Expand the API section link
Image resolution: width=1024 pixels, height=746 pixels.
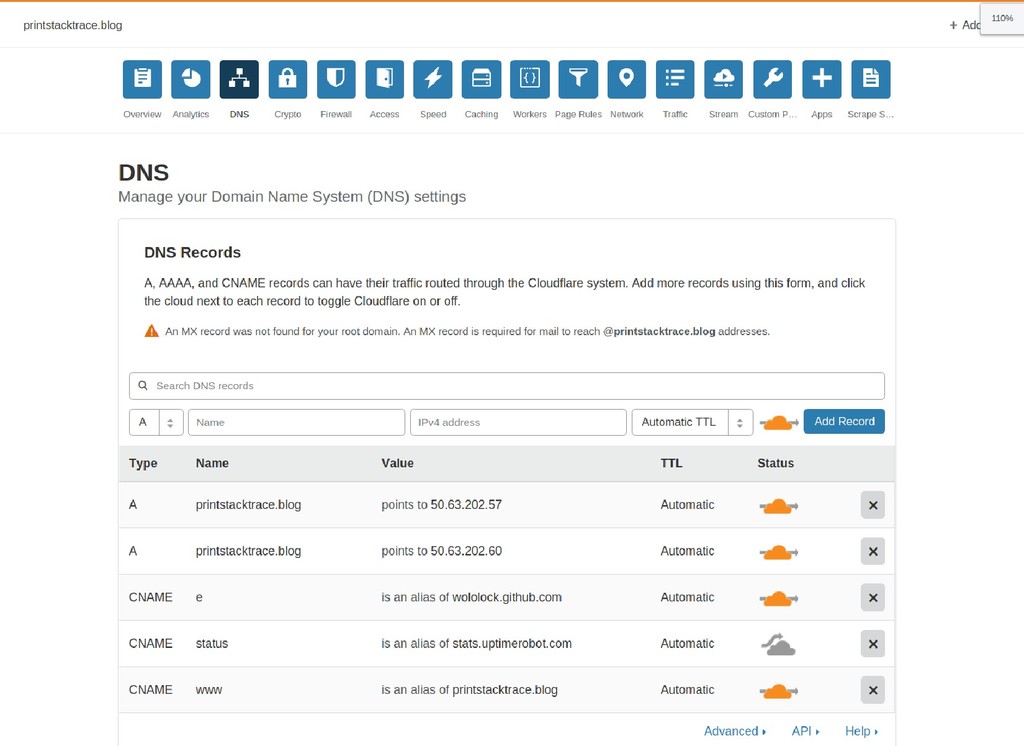point(805,731)
